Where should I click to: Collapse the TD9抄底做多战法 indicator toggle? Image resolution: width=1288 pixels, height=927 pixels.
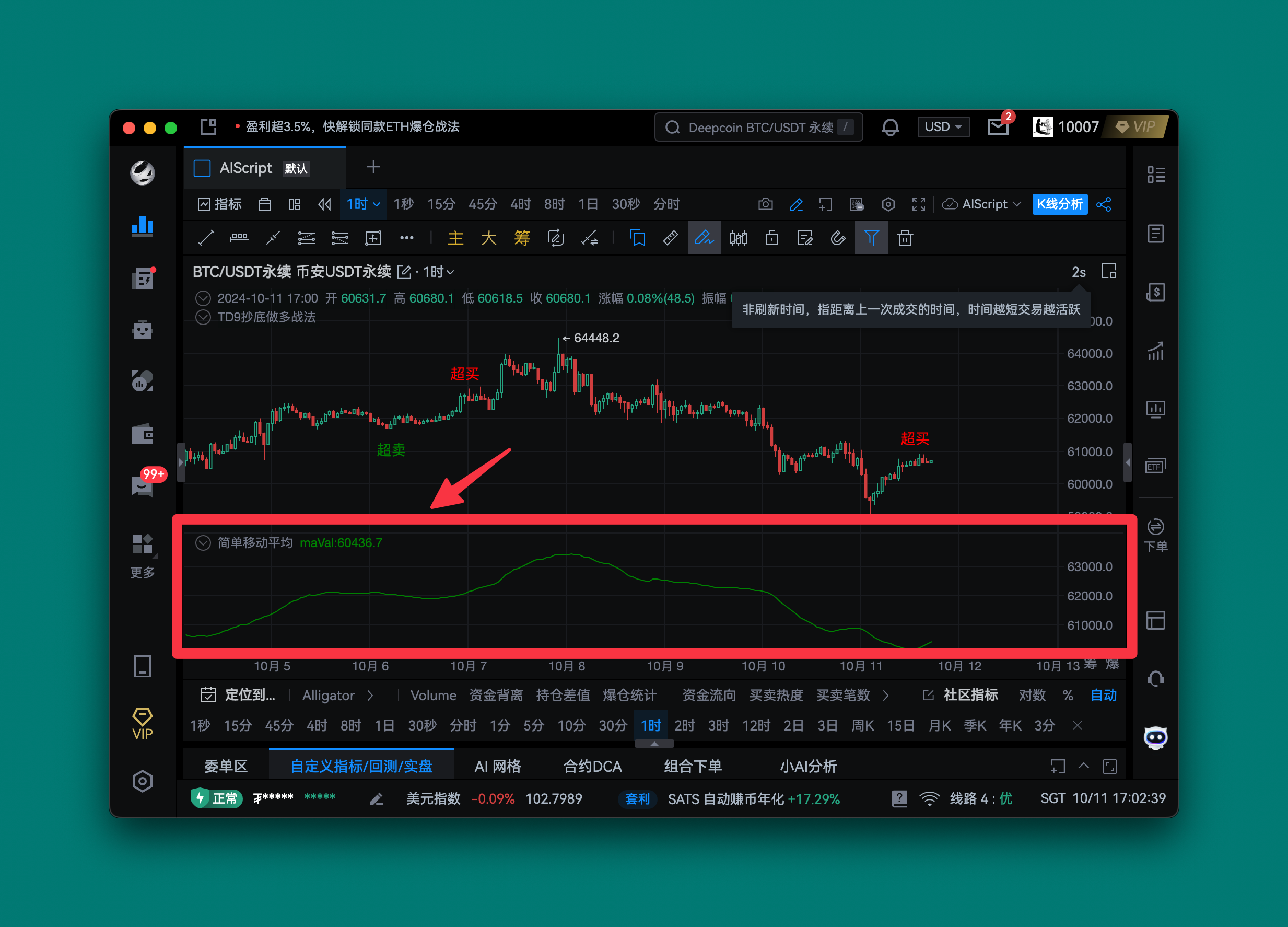(203, 317)
